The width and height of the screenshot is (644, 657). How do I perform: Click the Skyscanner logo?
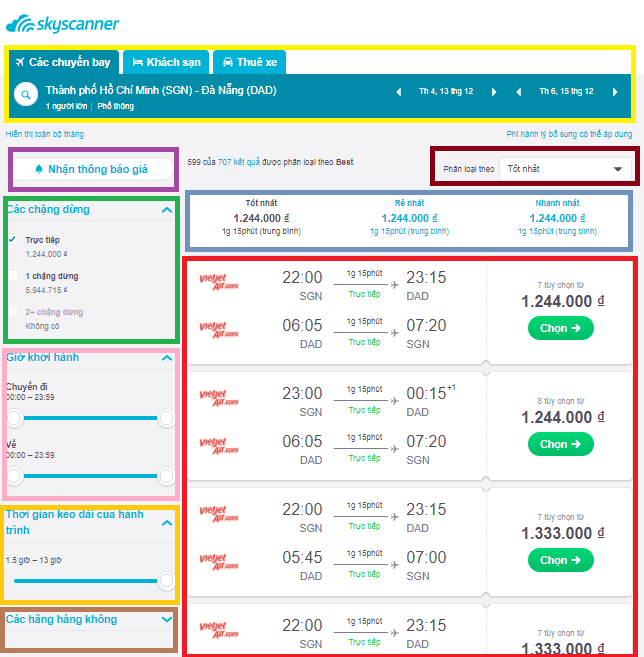[63, 24]
